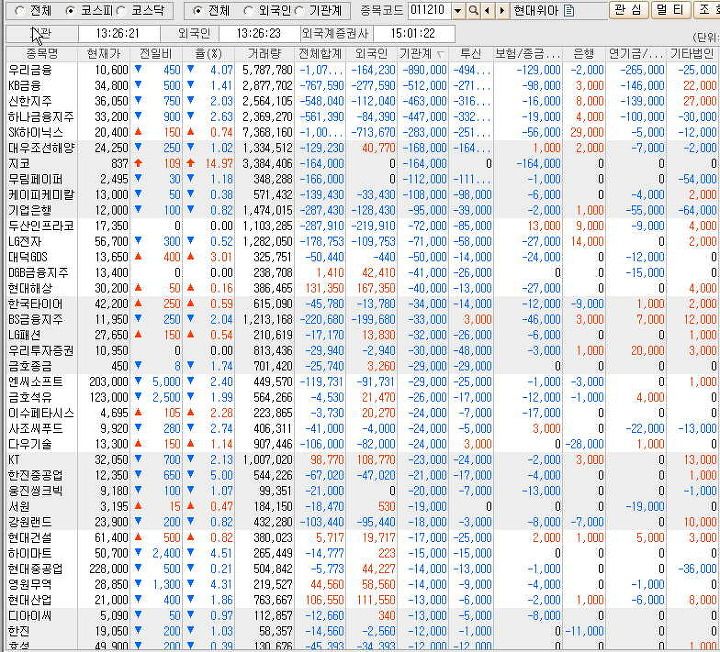Open the 종목코드 dropdown arrow
The image size is (720, 652).
[x=457, y=10]
